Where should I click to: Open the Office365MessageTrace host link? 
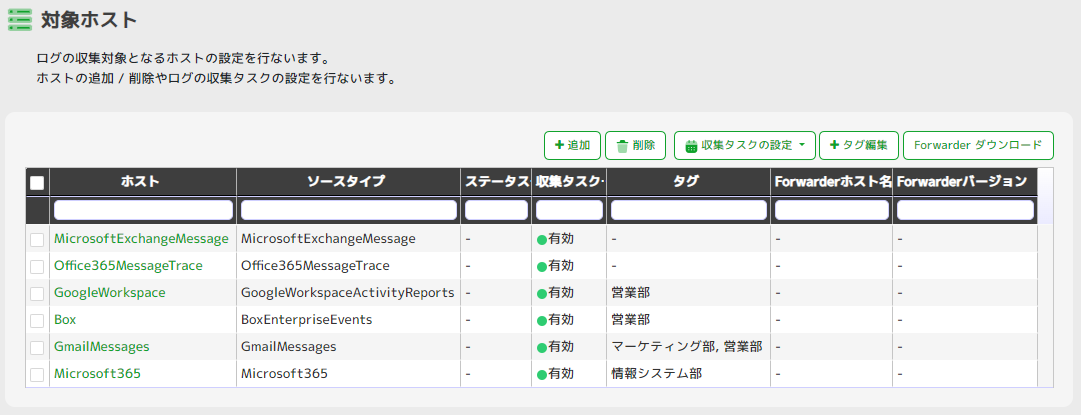(x=128, y=265)
